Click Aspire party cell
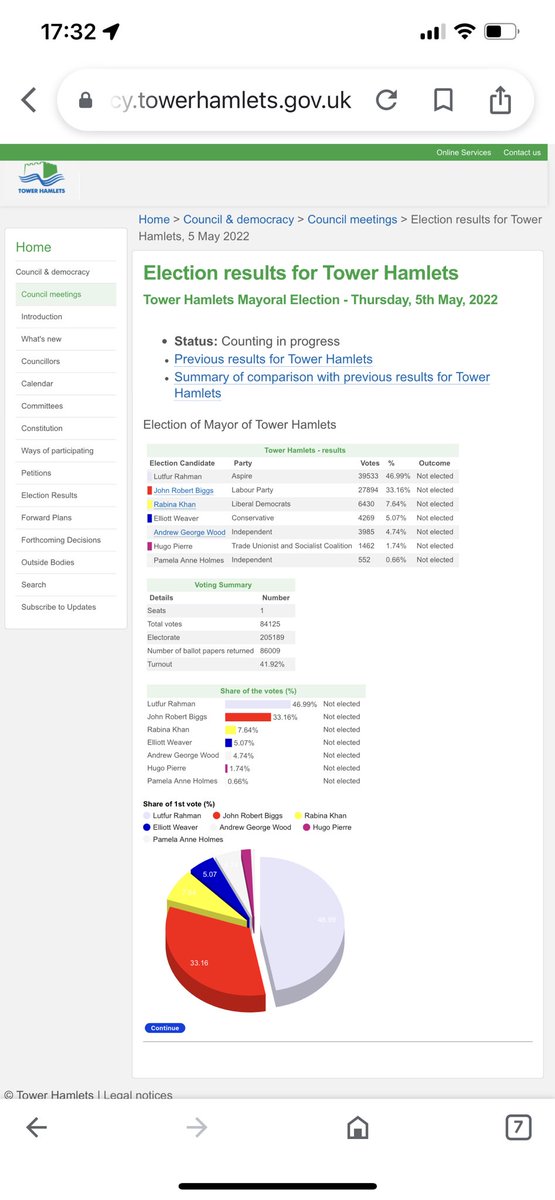The width and height of the screenshot is (555, 1200). click(244, 476)
